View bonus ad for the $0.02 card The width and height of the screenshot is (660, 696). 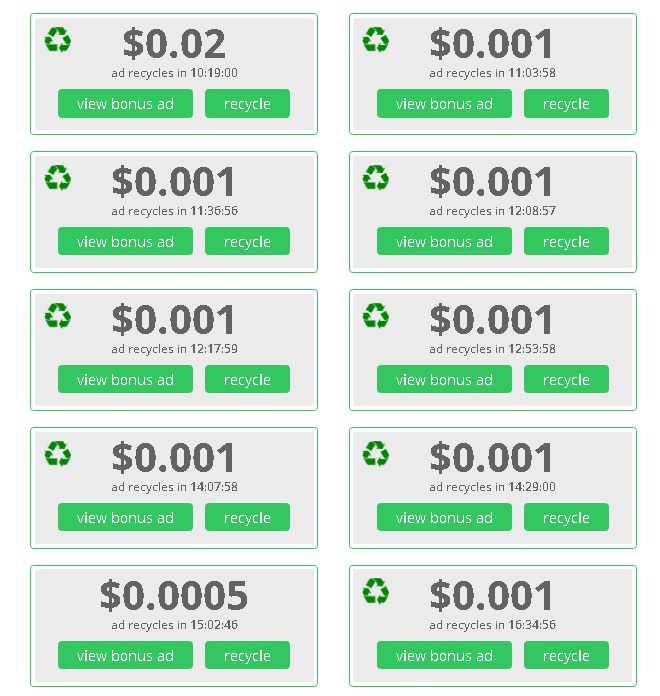coord(125,103)
